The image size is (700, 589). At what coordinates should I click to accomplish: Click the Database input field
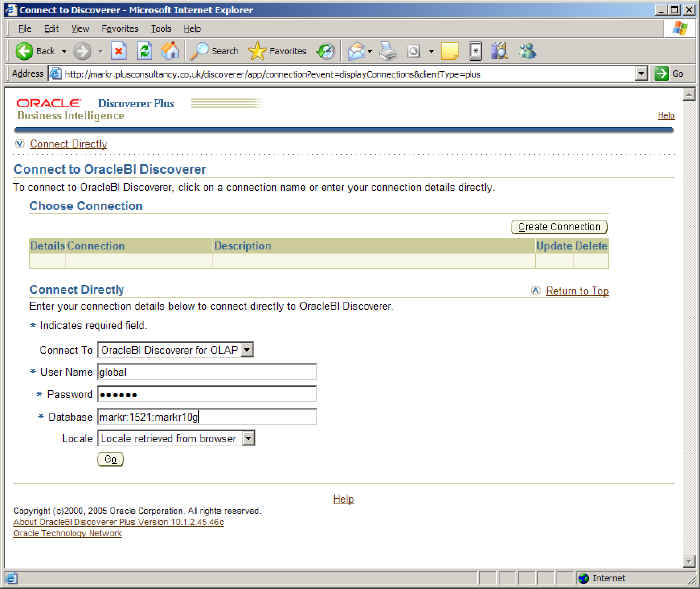[x=207, y=417]
